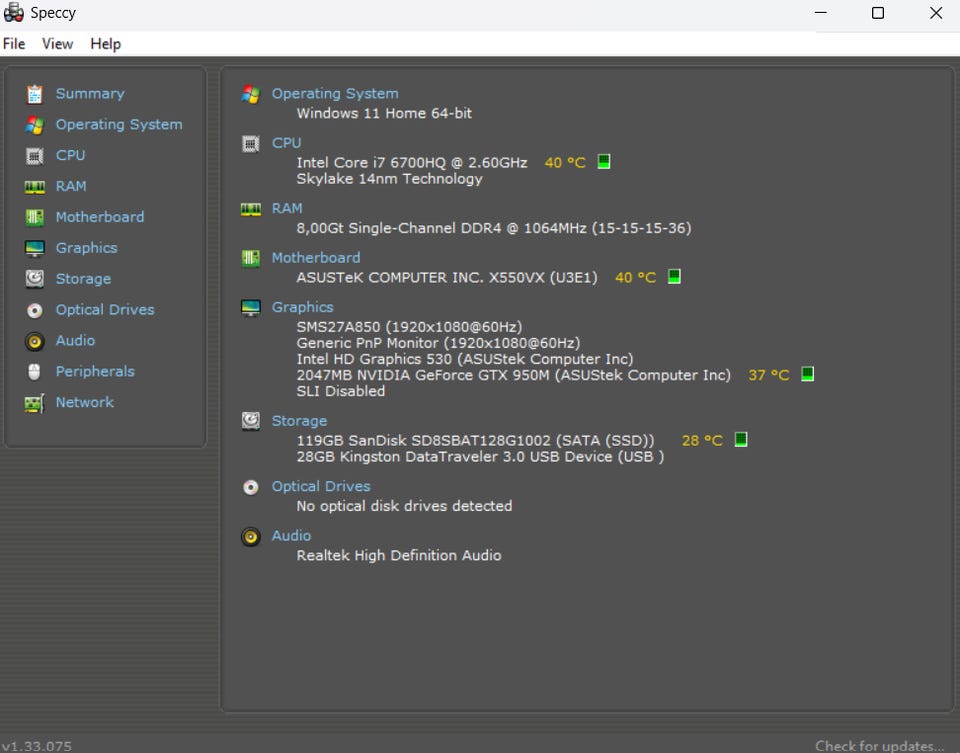Click the '8,00Gt Single-Channel DDR4' RAM line
Image resolution: width=960 pixels, height=753 pixels.
[x=494, y=228]
